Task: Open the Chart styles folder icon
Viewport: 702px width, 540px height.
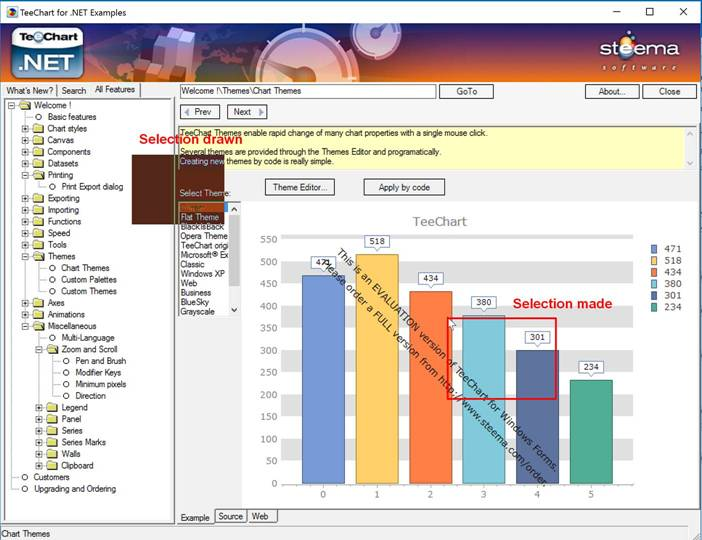Action: coord(39,129)
